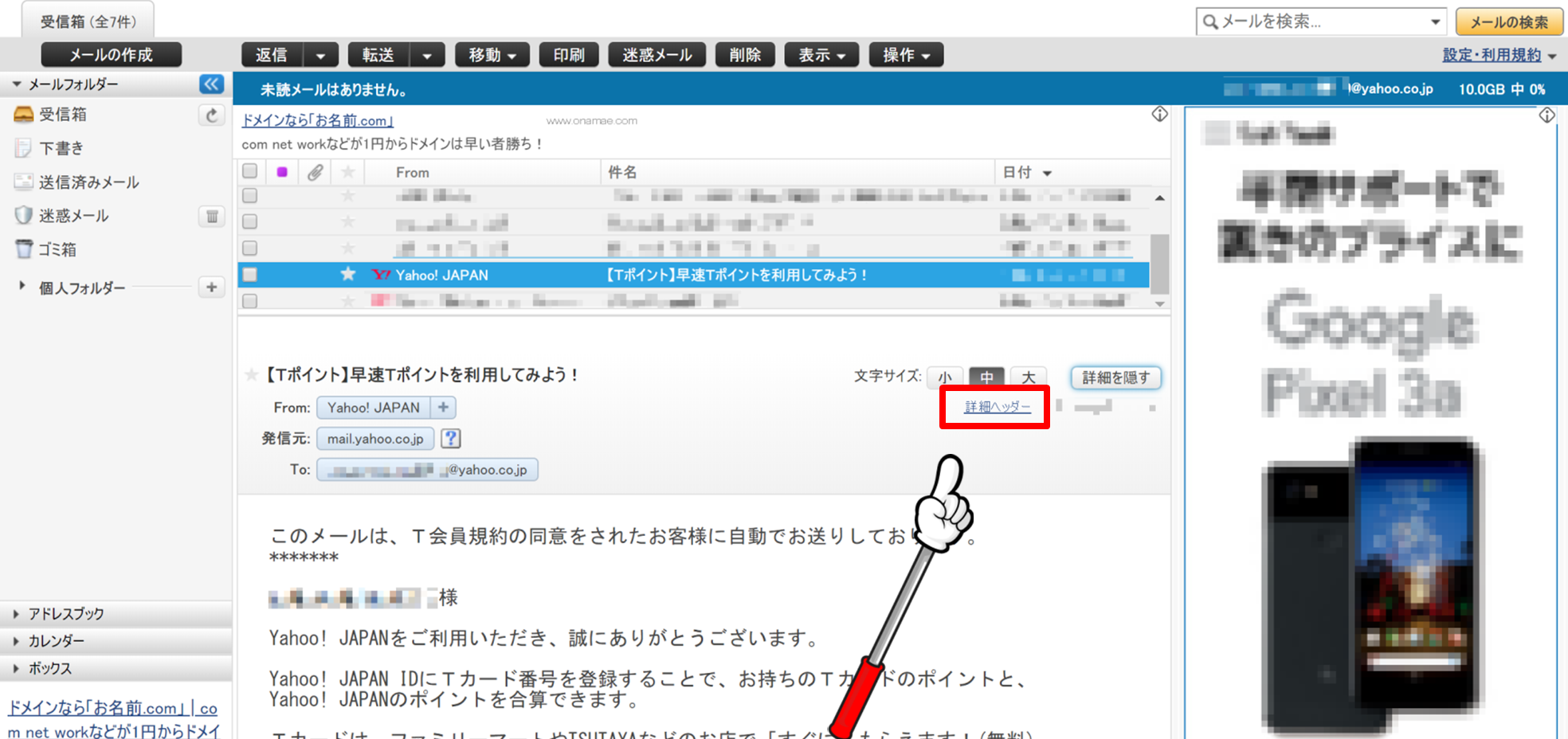
Task: Click the 転送 forward button
Action: (378, 55)
